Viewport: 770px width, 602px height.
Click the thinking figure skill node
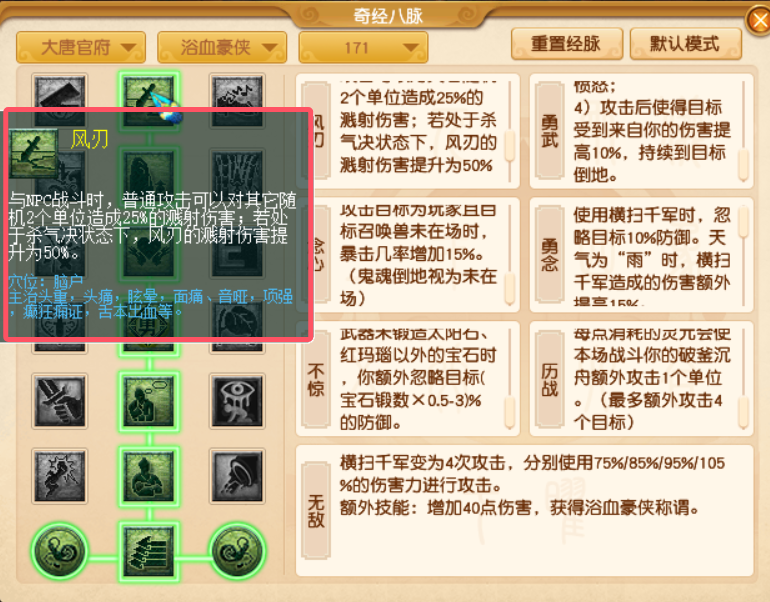pyautogui.click(x=148, y=401)
